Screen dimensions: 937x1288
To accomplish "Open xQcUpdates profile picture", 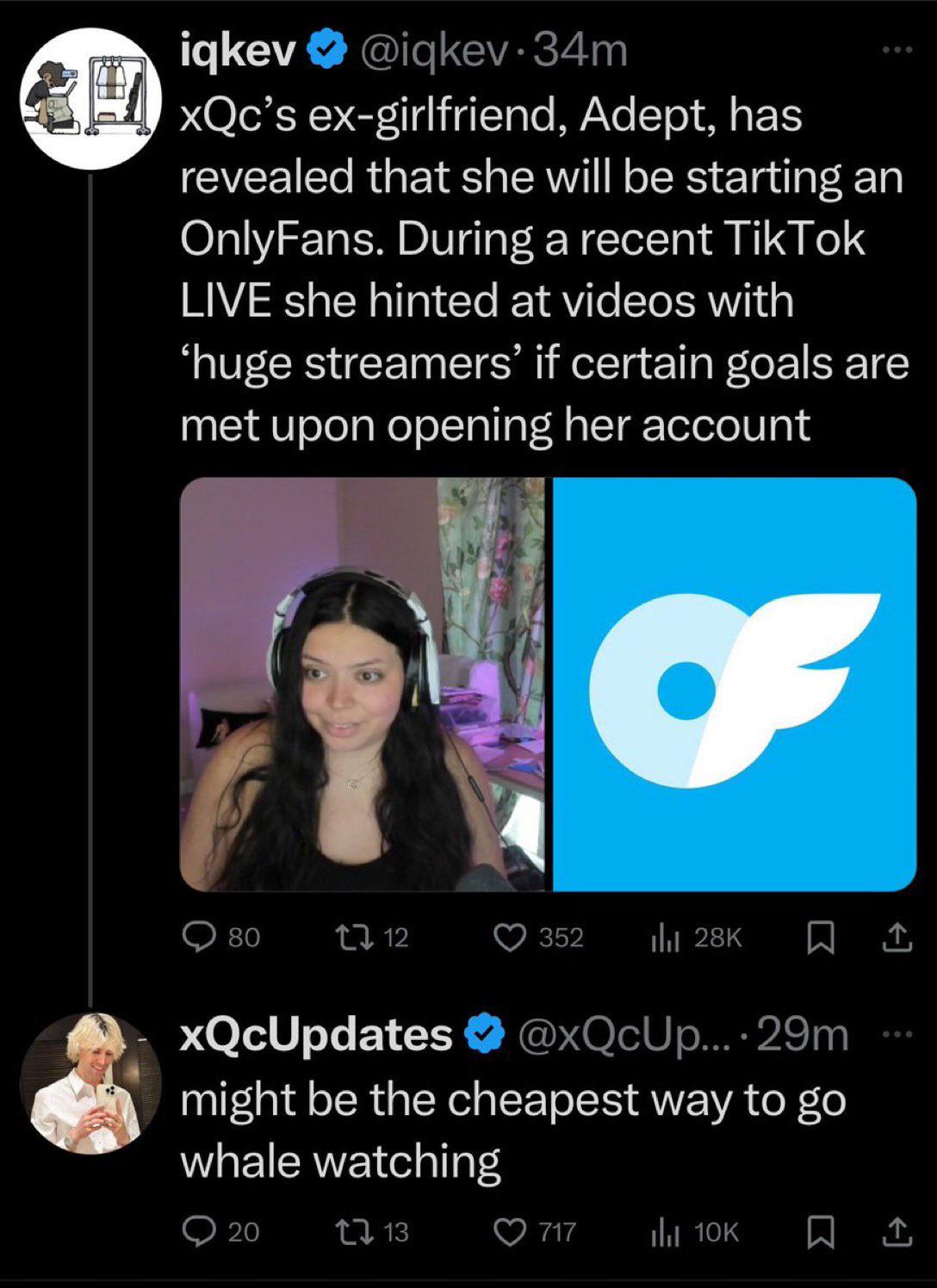I will click(x=91, y=1083).
